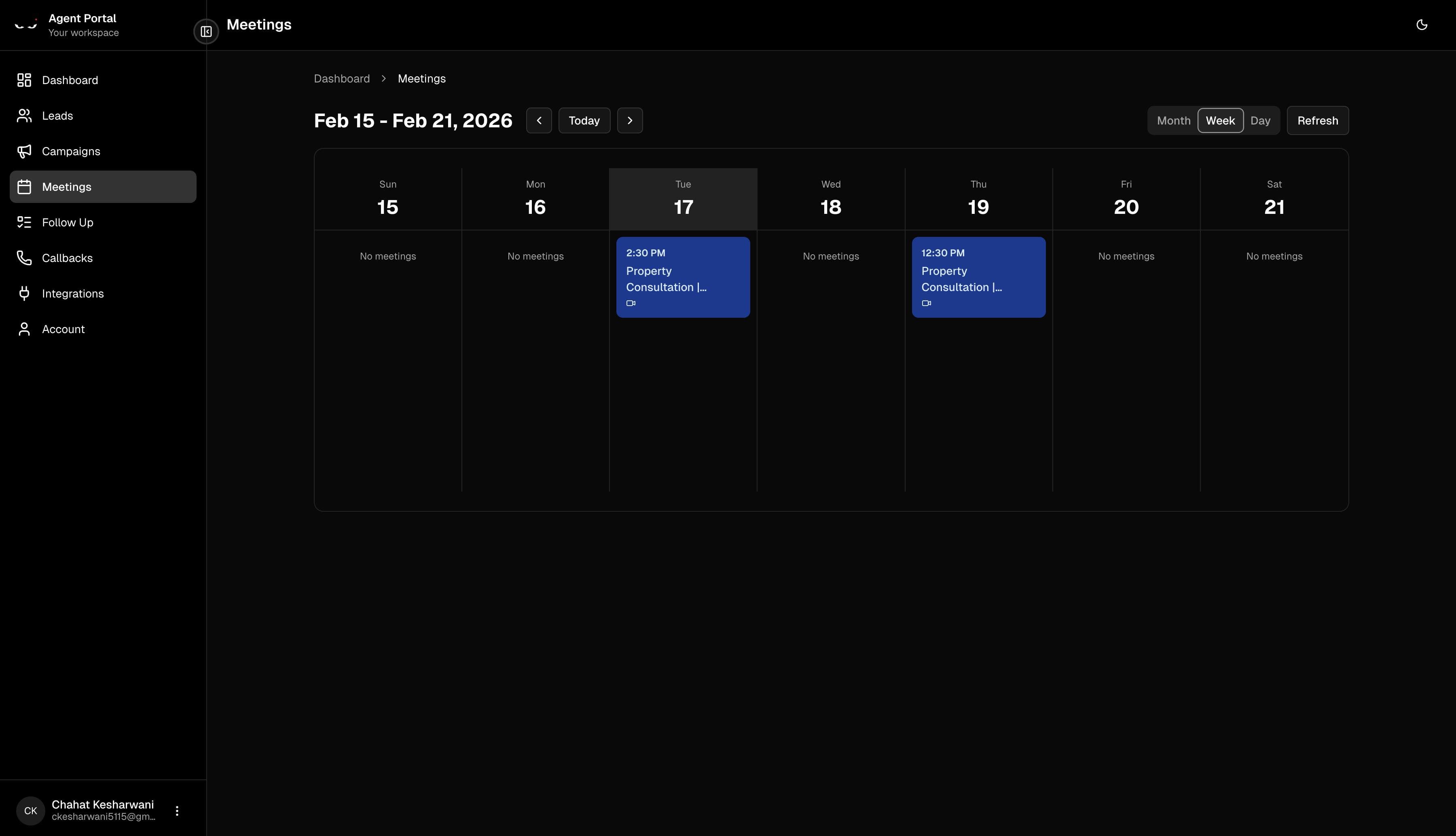Open the Dashboard section from sidebar

(70, 80)
